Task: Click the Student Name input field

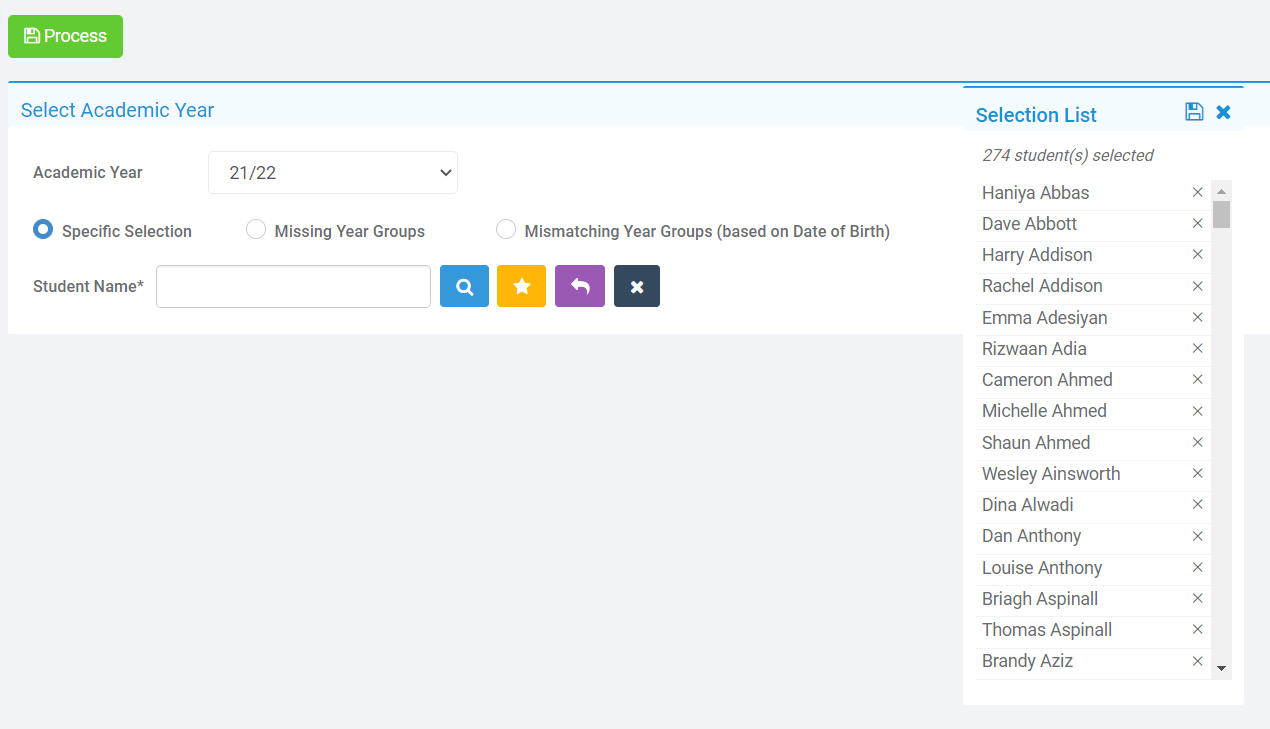Action: tap(293, 287)
